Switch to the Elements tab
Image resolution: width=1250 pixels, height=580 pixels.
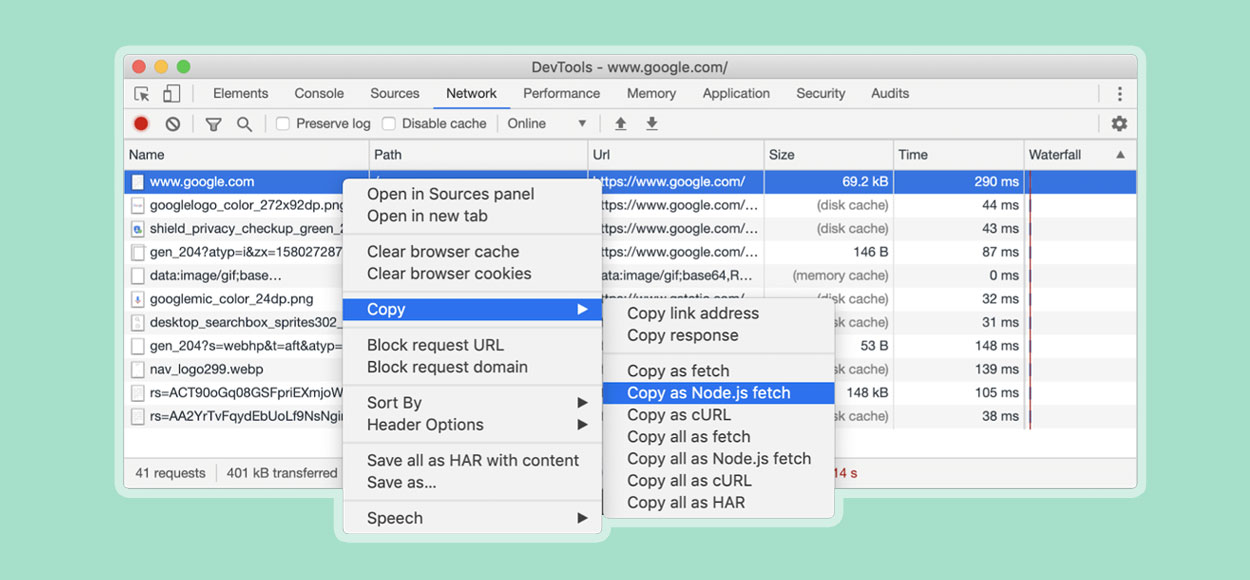click(240, 93)
